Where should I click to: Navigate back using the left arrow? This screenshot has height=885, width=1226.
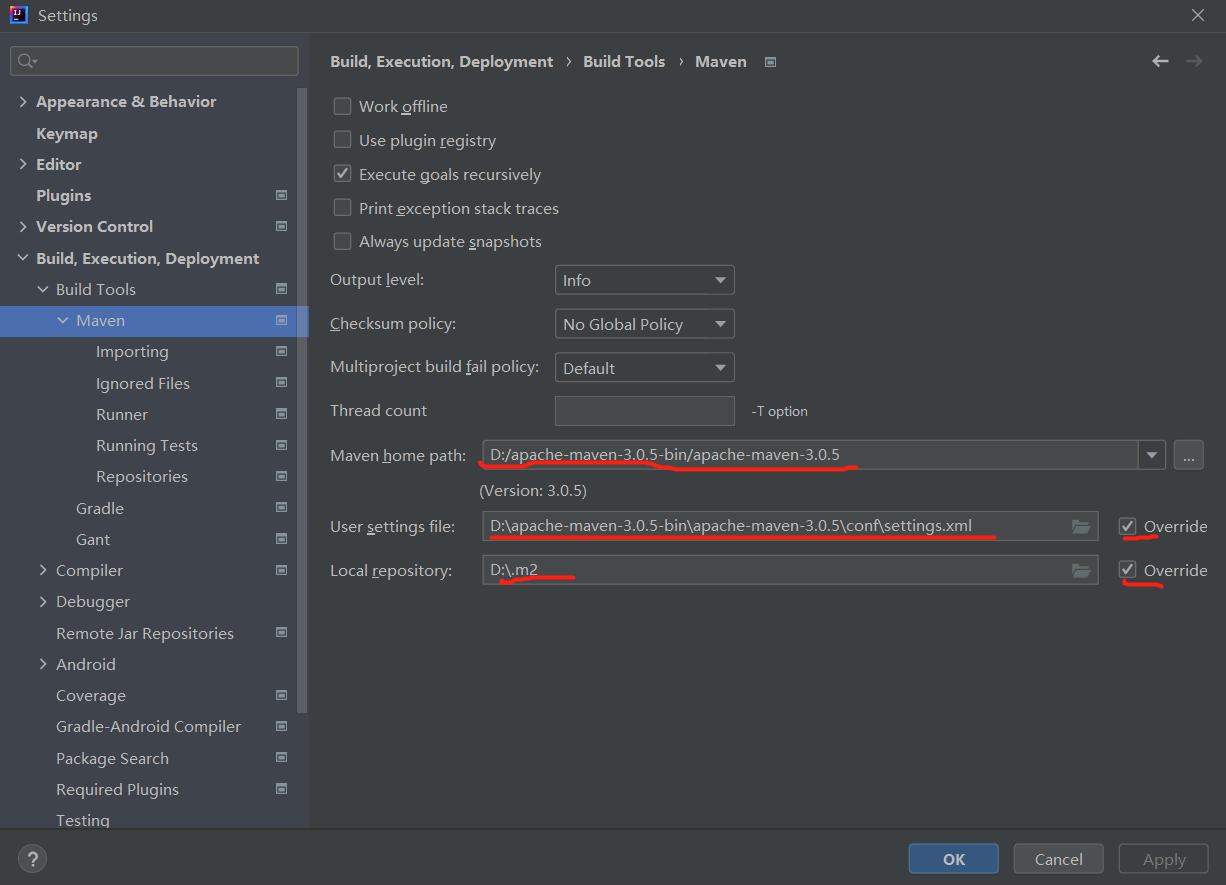click(1159, 61)
